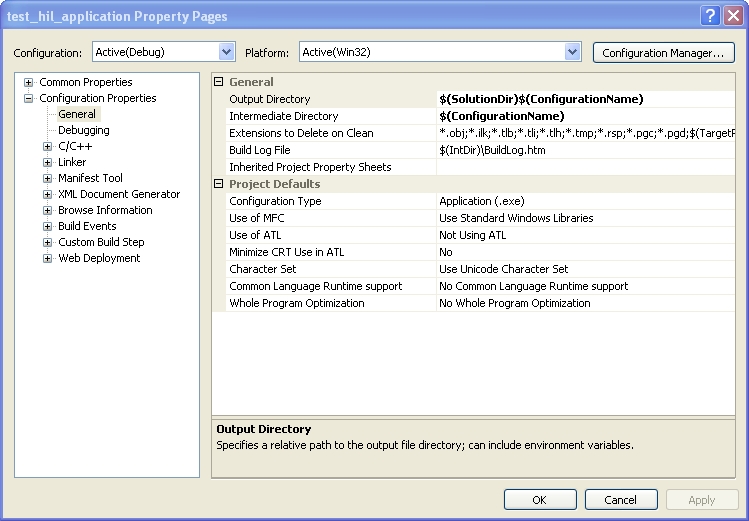Open the Configuration dropdown
This screenshot has width=749, height=521.
tap(226, 52)
